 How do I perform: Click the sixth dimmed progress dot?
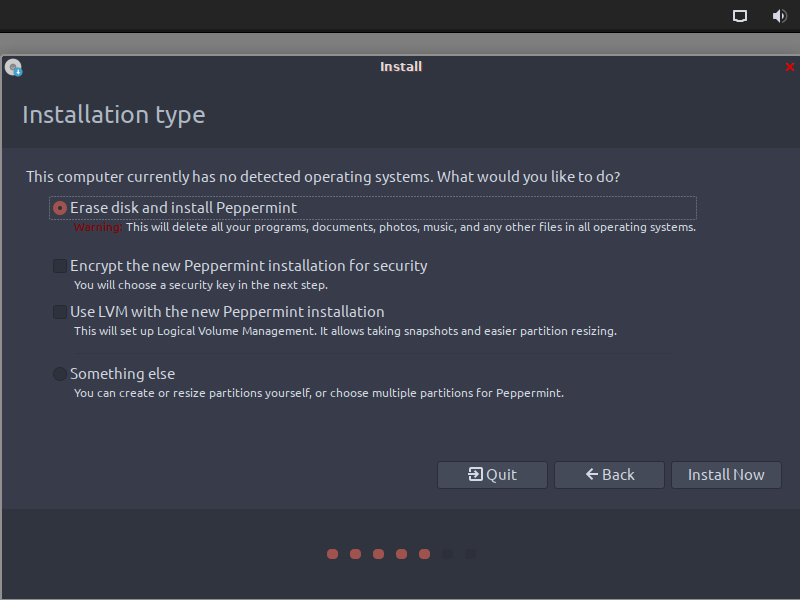447,554
